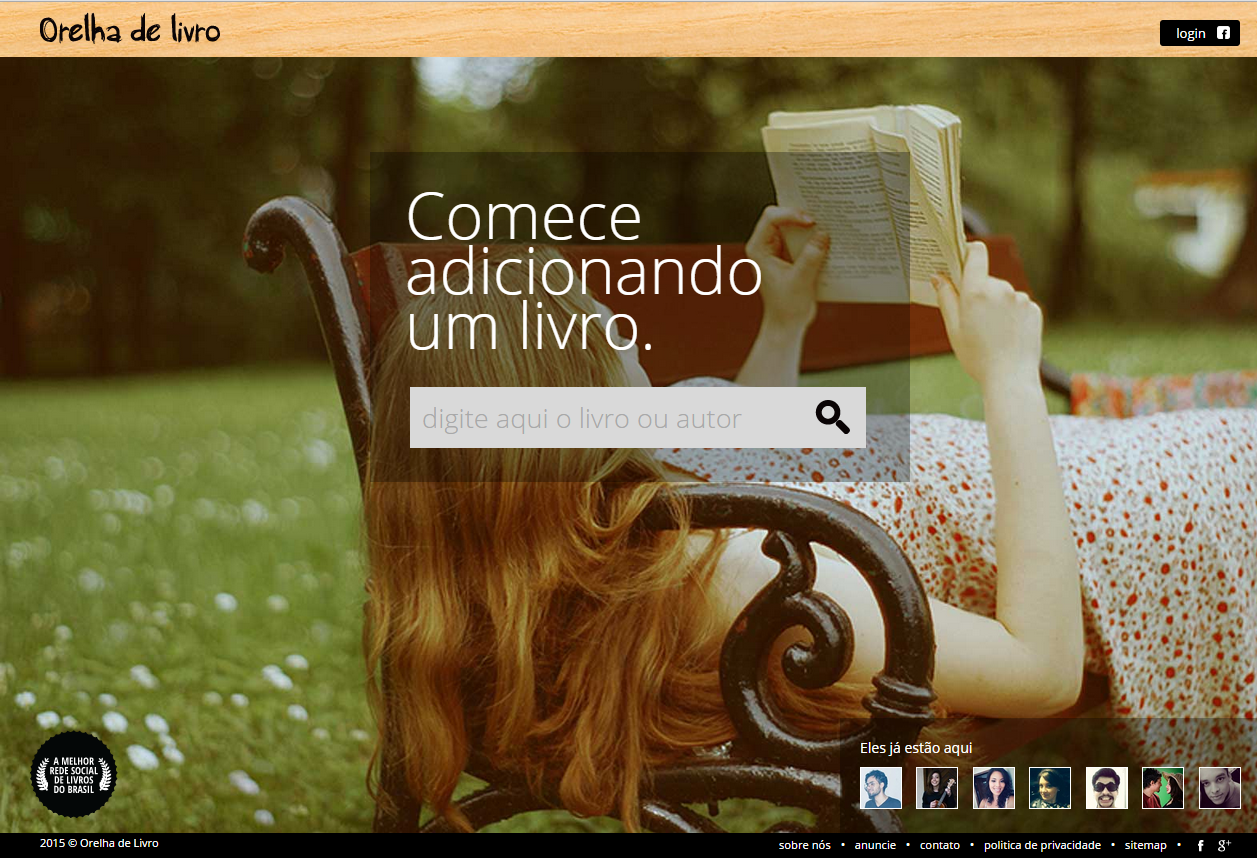Click the magnifying glass search icon

(832, 417)
